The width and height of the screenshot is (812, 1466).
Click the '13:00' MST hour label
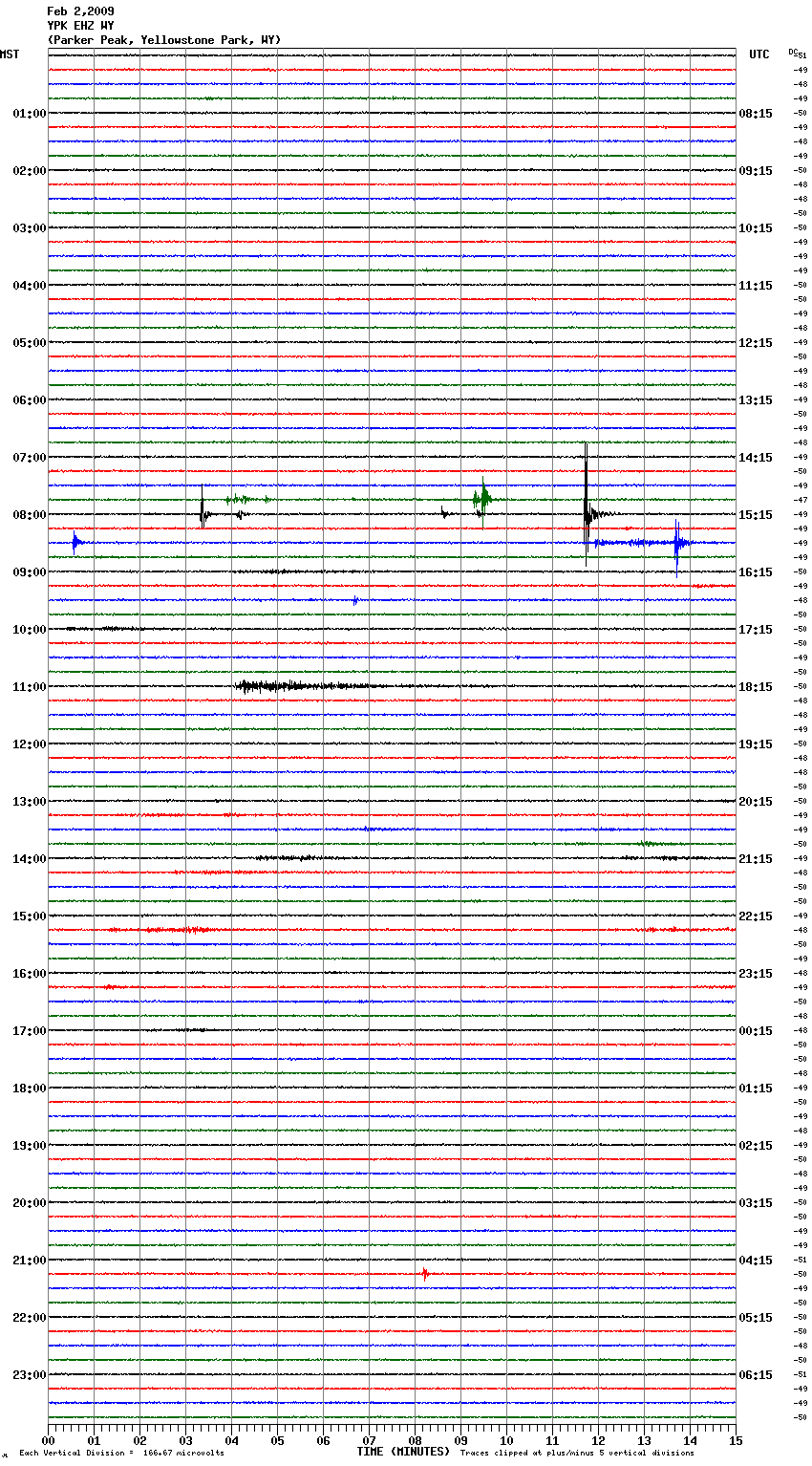[x=30, y=802]
